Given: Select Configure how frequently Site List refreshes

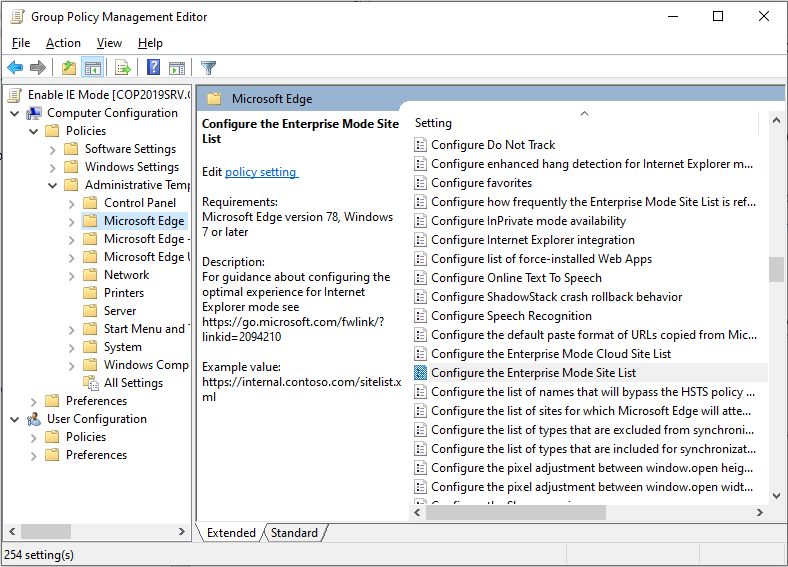Looking at the screenshot, I should click(x=594, y=202).
